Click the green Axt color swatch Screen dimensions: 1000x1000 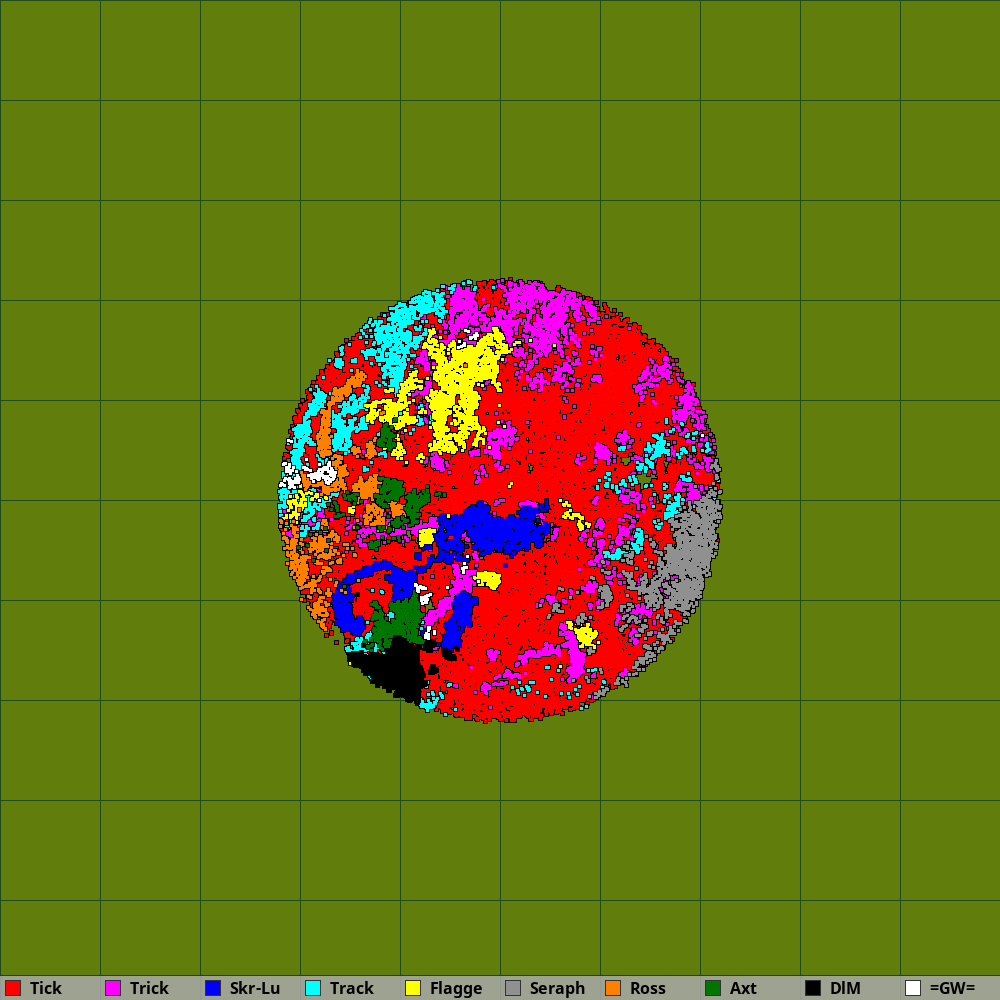(x=713, y=988)
